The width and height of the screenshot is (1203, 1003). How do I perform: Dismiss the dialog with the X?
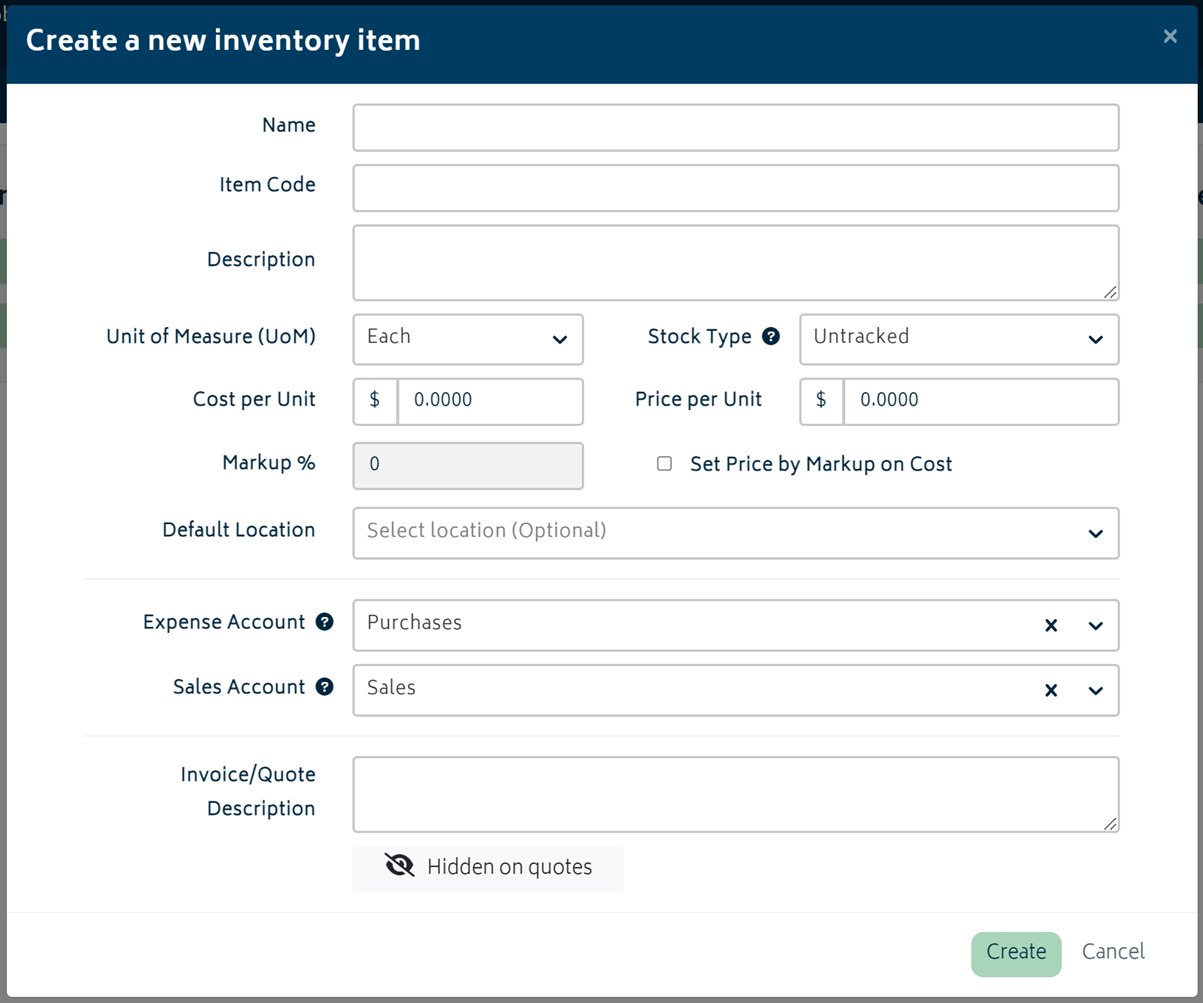click(1170, 36)
